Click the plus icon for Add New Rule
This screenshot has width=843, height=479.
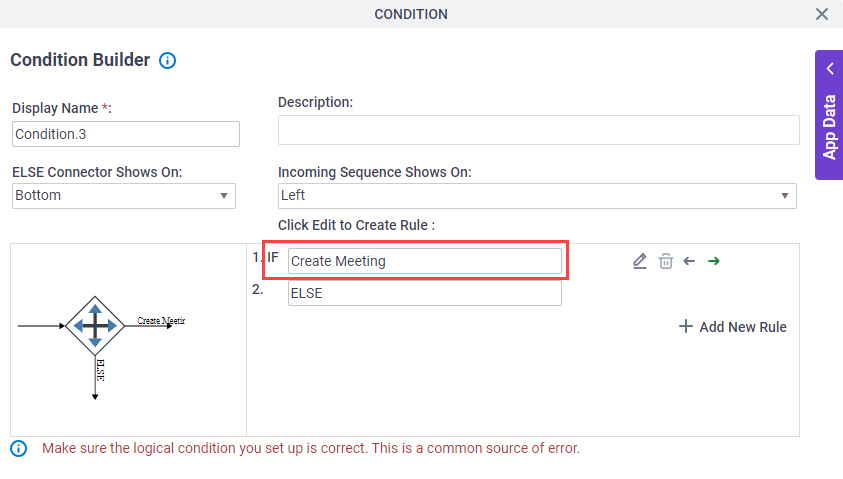(x=685, y=326)
